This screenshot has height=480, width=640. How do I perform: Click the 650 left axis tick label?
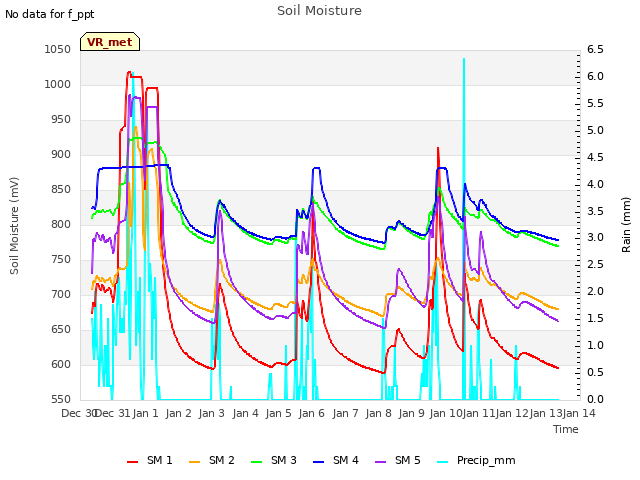[x=61, y=329]
